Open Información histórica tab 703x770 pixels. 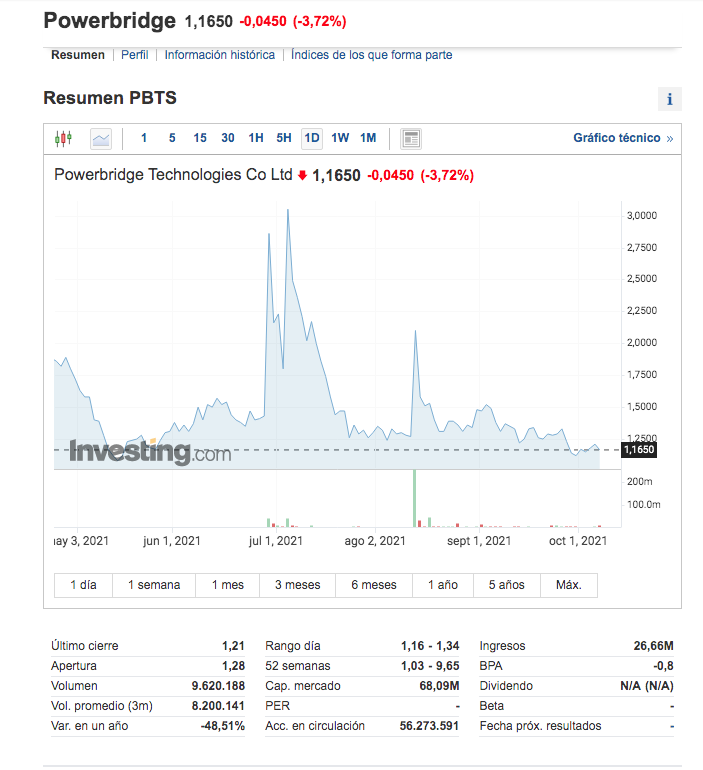[x=219, y=55]
